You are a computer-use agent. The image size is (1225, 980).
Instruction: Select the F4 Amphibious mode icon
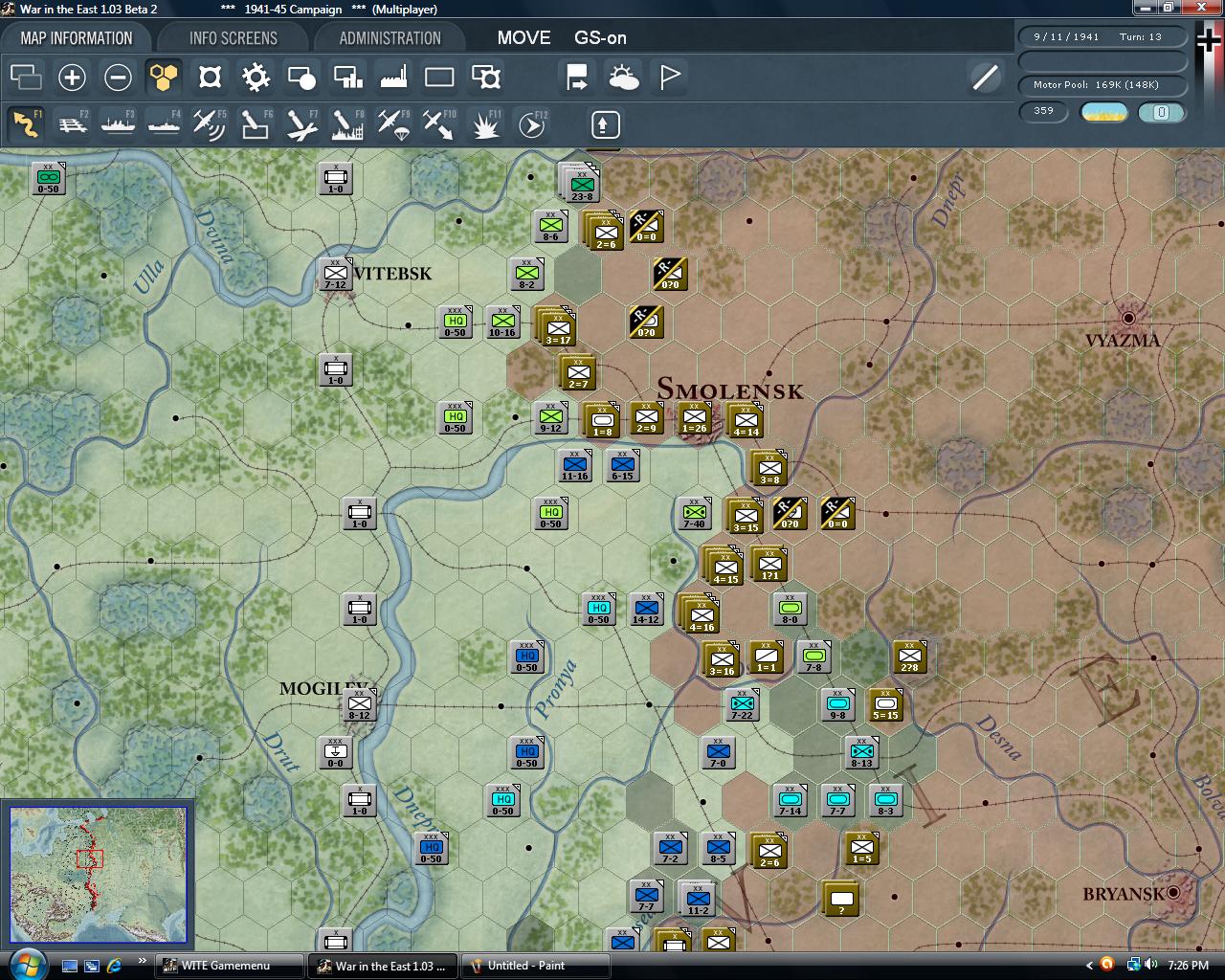(x=164, y=124)
